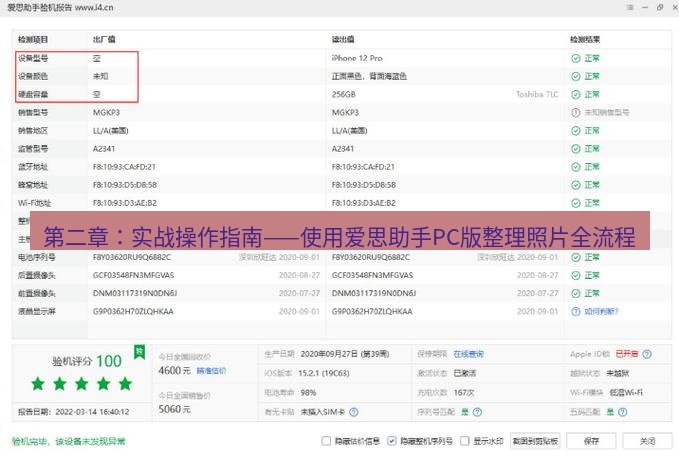Open the 在线查询 warranty link
The image size is (679, 460).
coord(468,354)
